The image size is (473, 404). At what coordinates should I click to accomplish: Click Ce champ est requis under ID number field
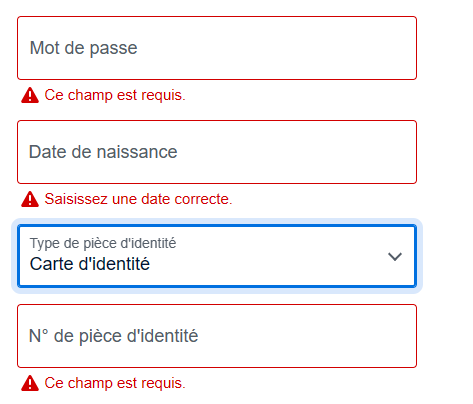coord(115,383)
